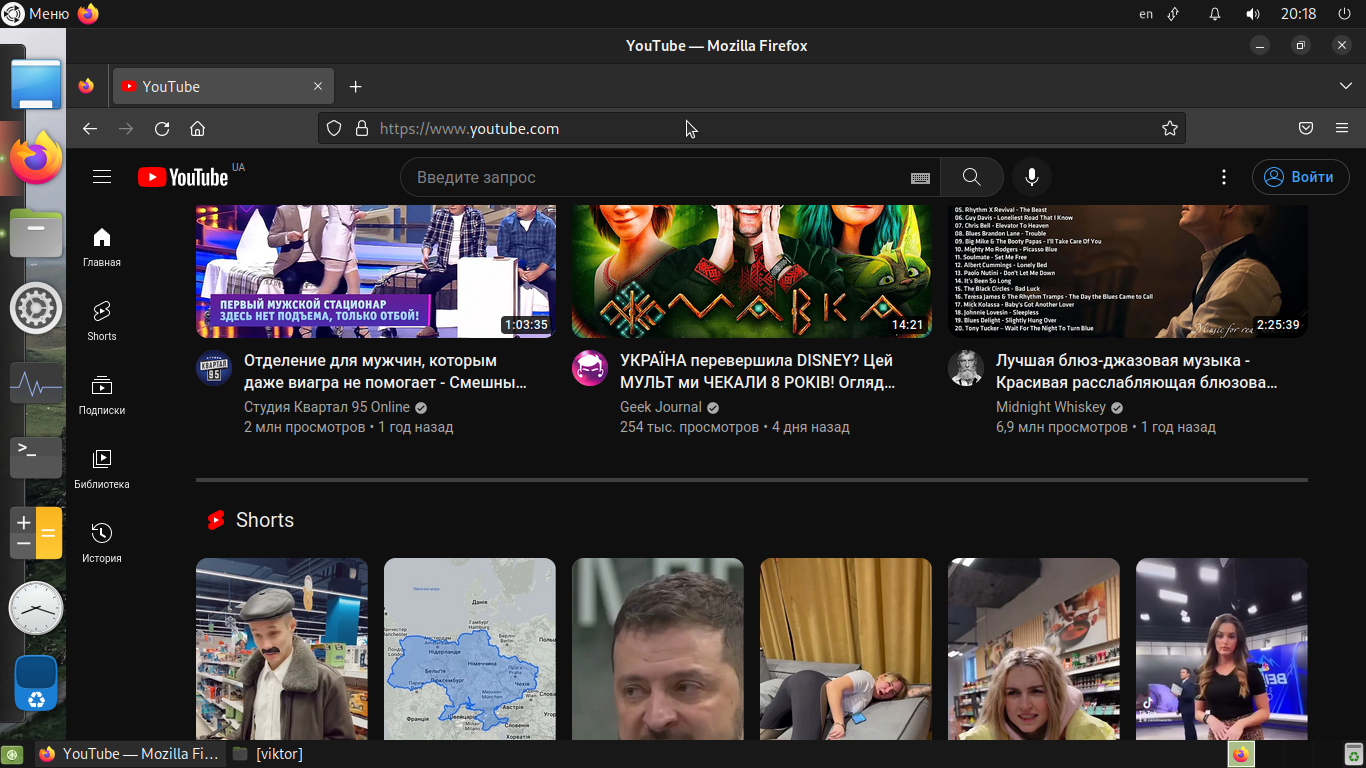1366x768 pixels.
Task: Bookmark this page with the star icon
Action: 1169,128
